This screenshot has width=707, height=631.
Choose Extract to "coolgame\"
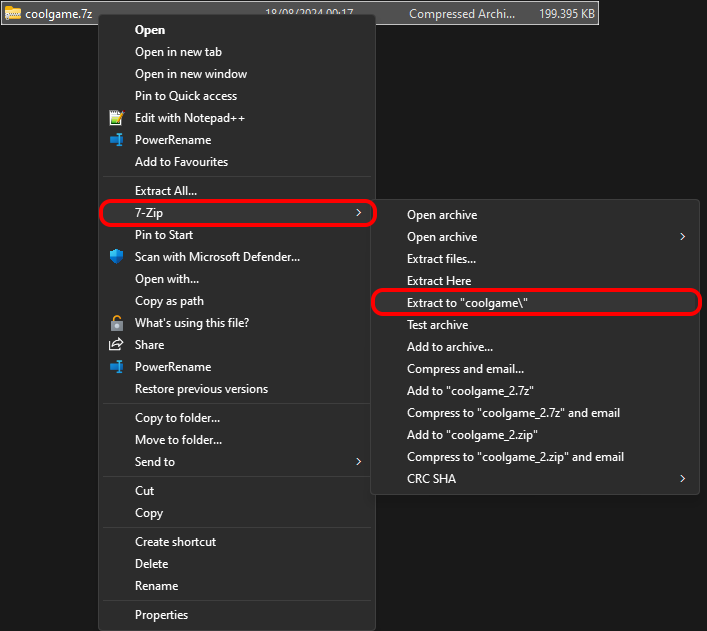click(x=535, y=303)
